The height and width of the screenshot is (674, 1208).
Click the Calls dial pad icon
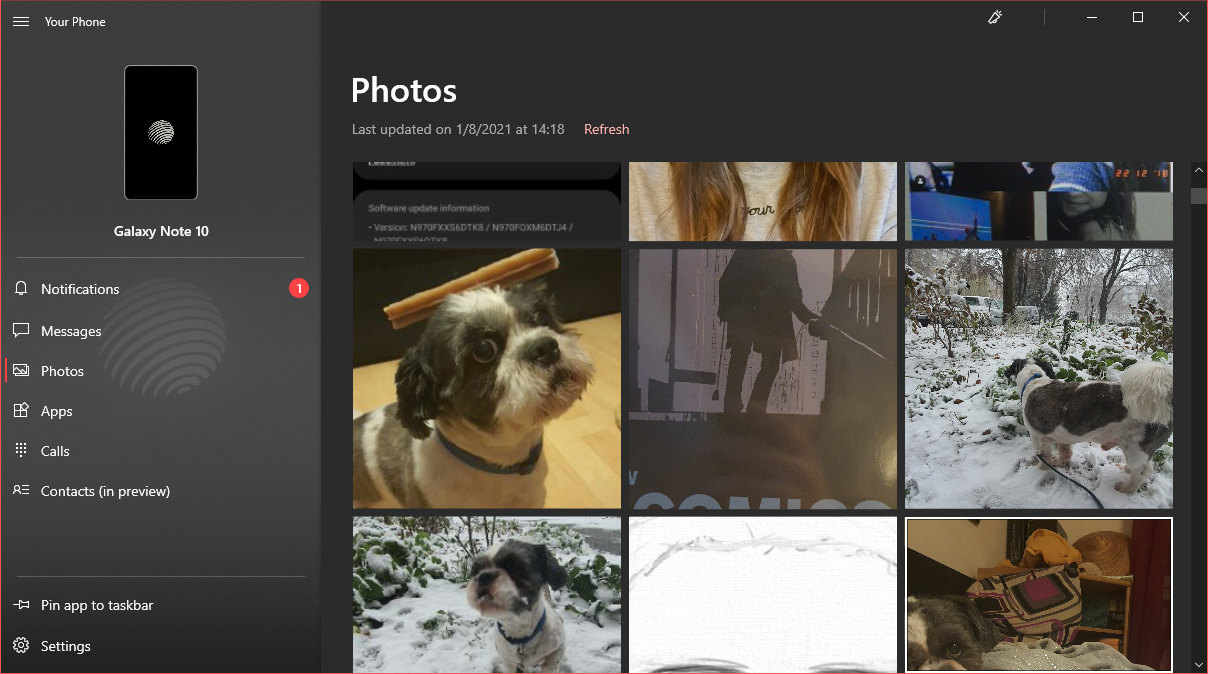pyautogui.click(x=21, y=451)
